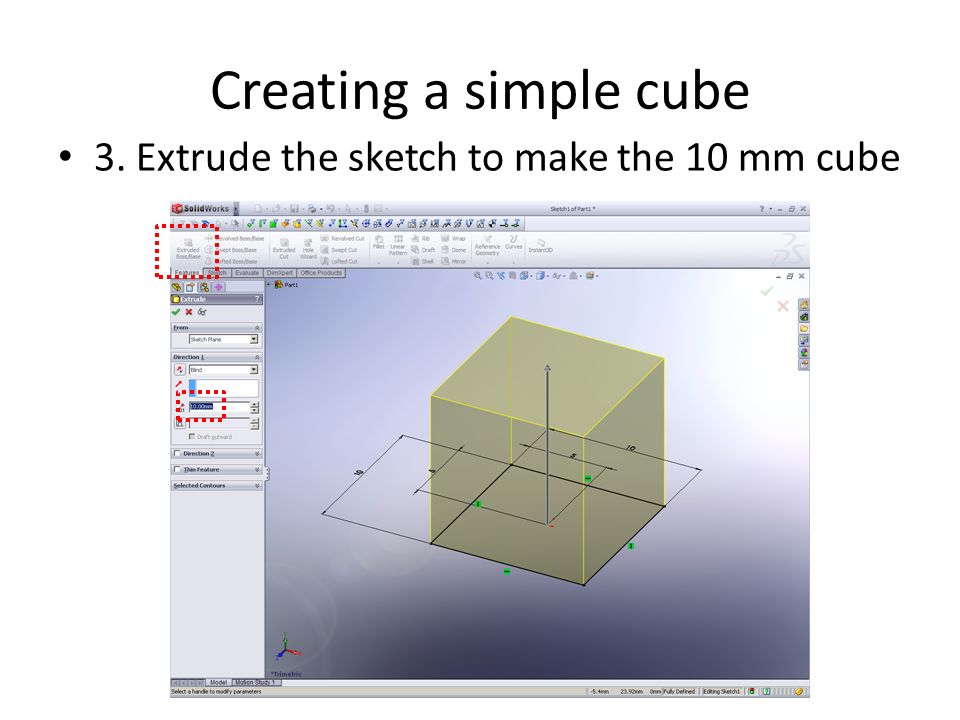Image resolution: width=960 pixels, height=720 pixels.
Task: Click the depth value field 10.00mm
Action: 219,407
